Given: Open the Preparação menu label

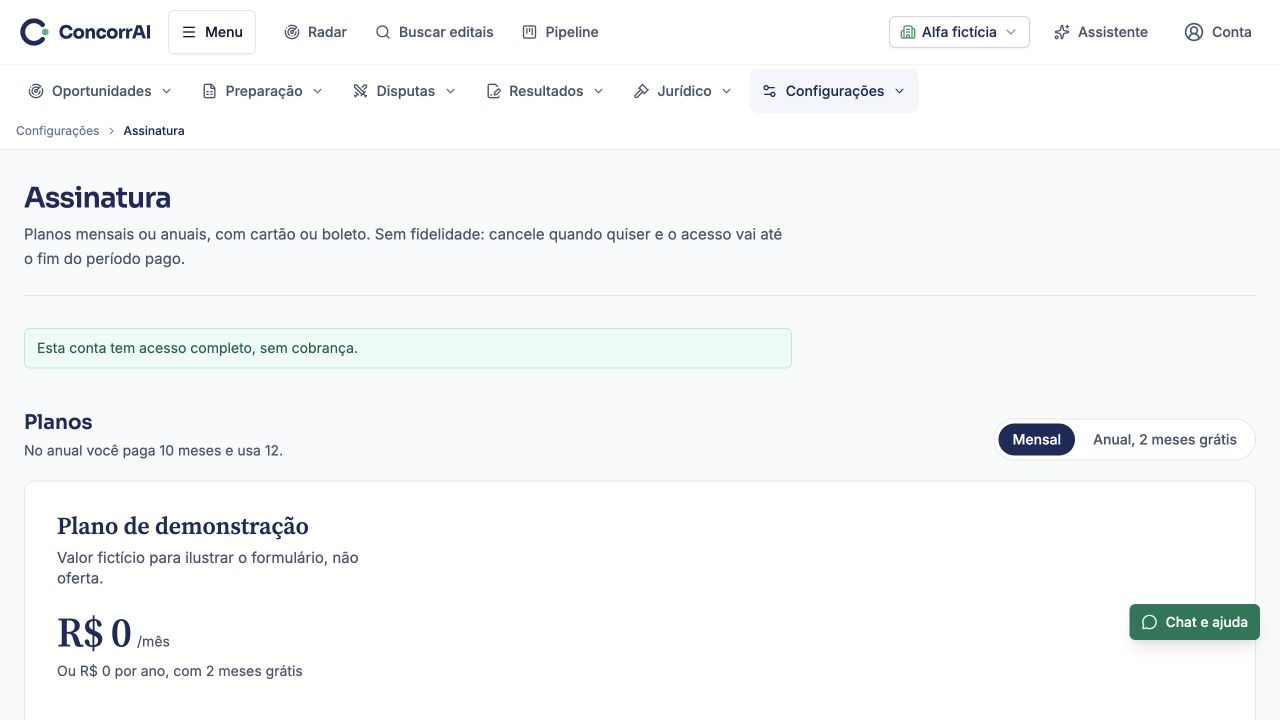Looking at the screenshot, I should point(264,91).
